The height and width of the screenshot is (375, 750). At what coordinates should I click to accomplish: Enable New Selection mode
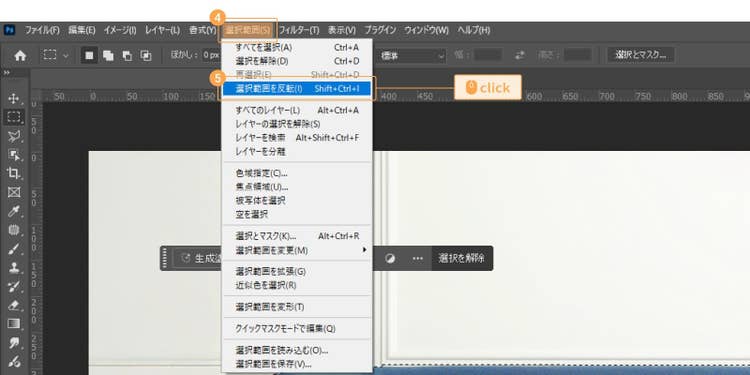[x=89, y=55]
